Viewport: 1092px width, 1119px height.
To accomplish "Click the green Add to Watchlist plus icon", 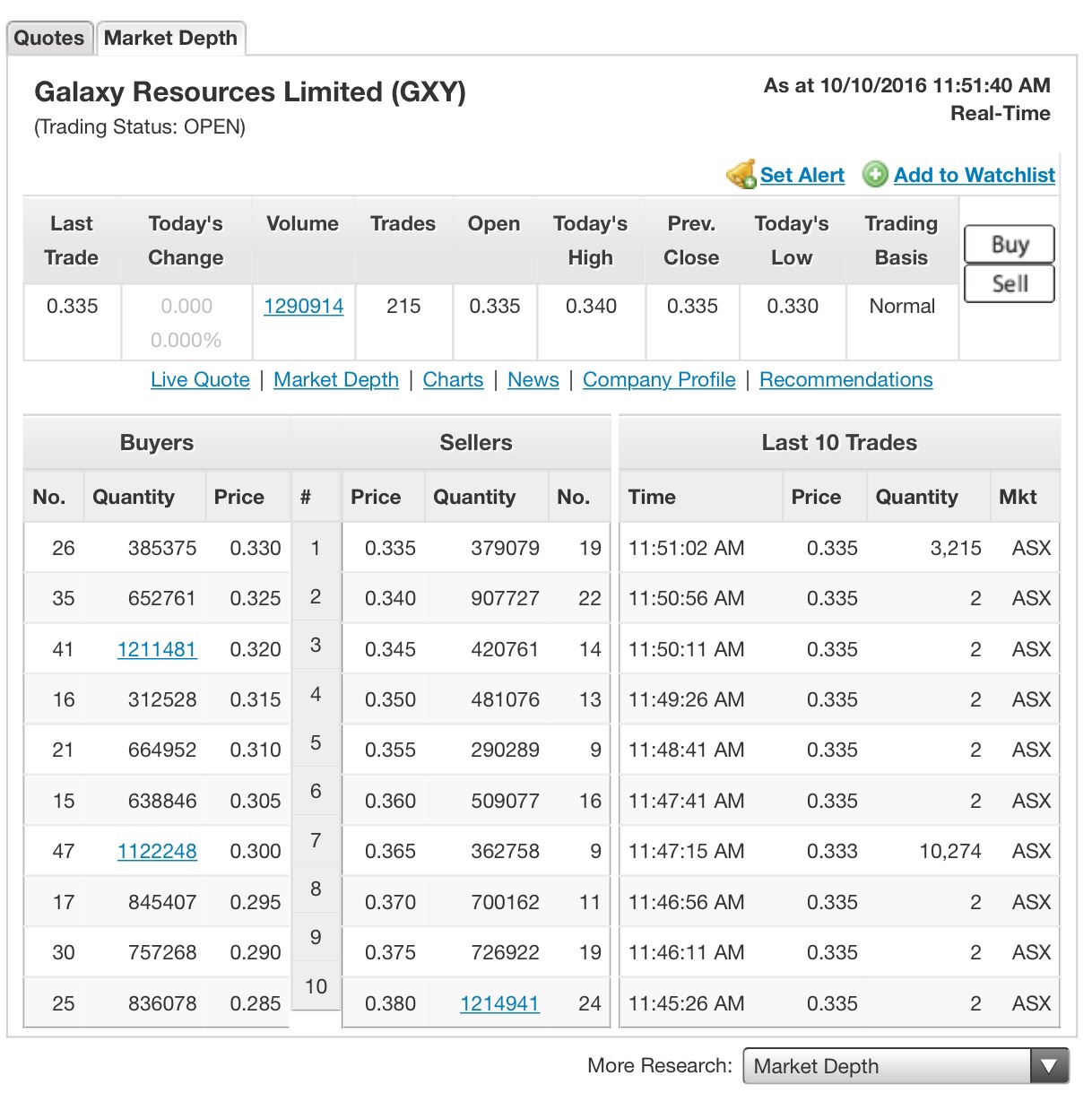I will (x=875, y=175).
